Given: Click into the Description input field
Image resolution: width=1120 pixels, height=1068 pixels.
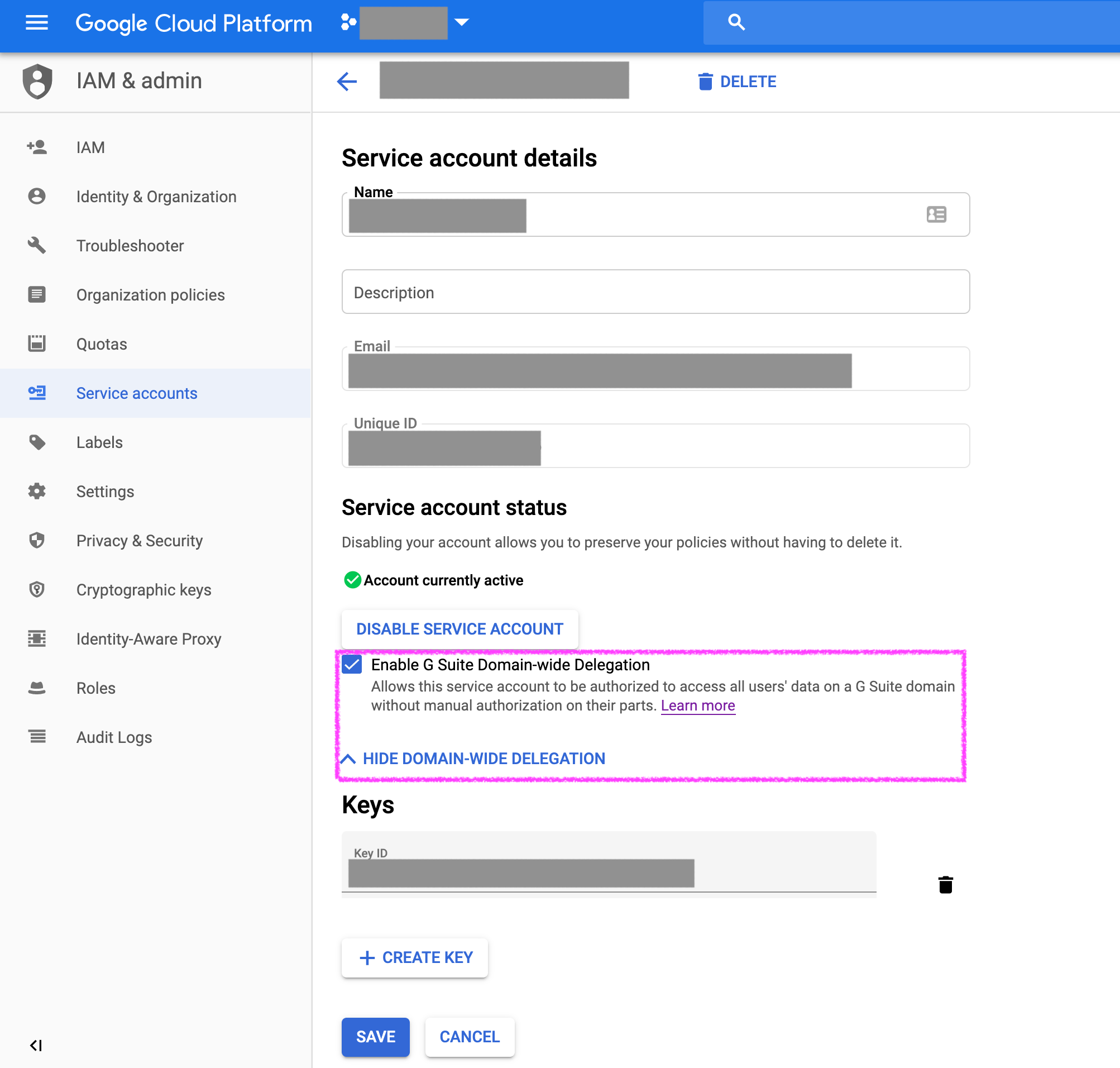Looking at the screenshot, I should pyautogui.click(x=655, y=292).
